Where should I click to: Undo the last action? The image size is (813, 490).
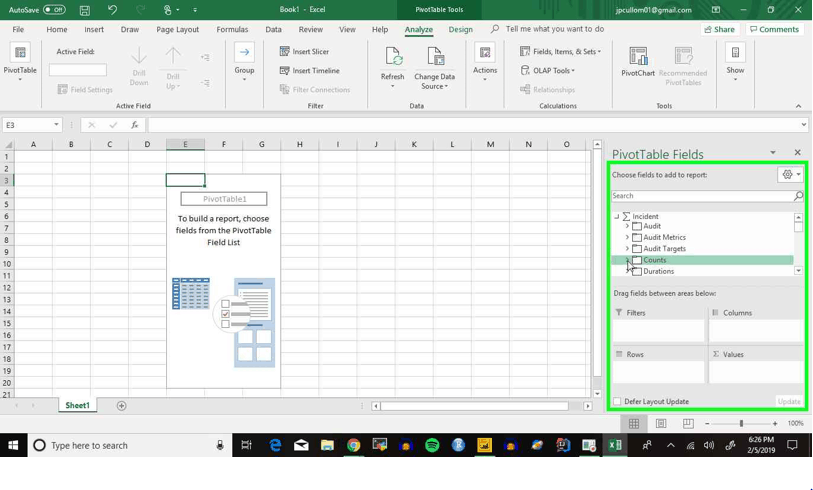[x=112, y=10]
